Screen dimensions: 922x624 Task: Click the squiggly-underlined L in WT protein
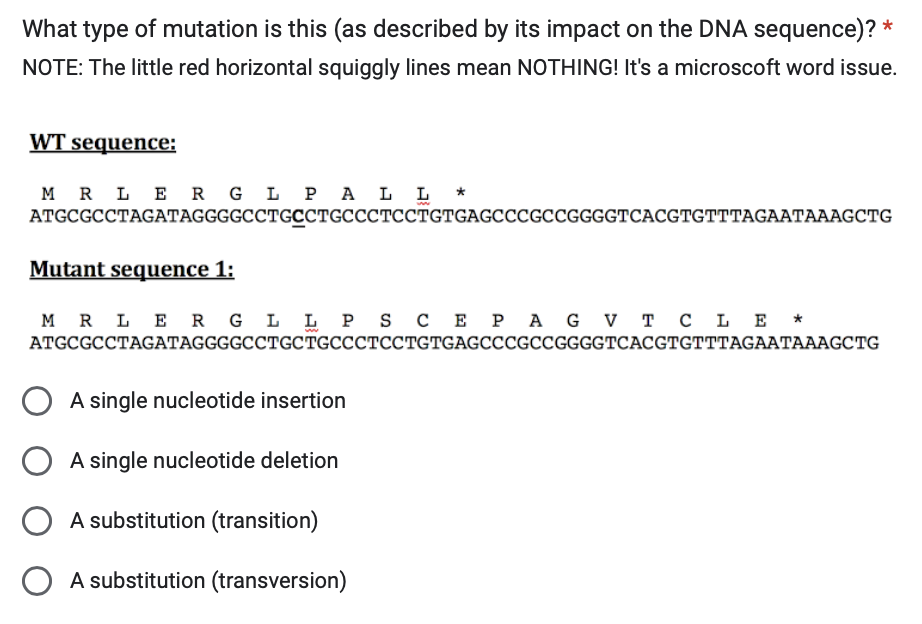pos(425,192)
